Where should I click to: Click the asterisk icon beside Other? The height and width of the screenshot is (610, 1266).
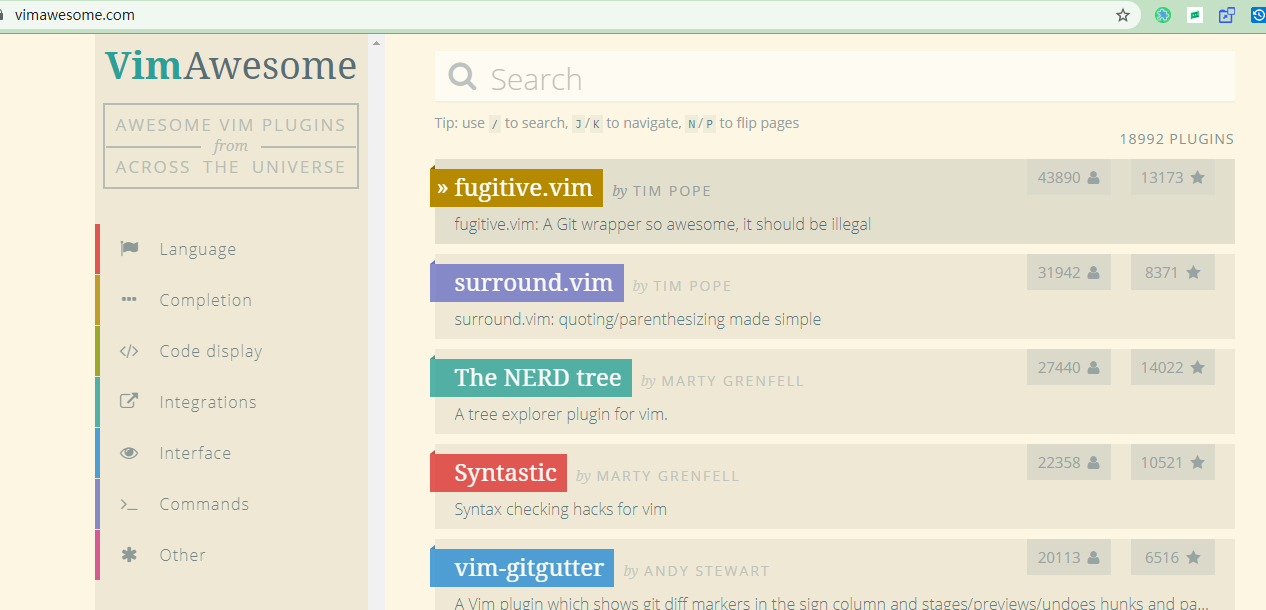pos(129,555)
